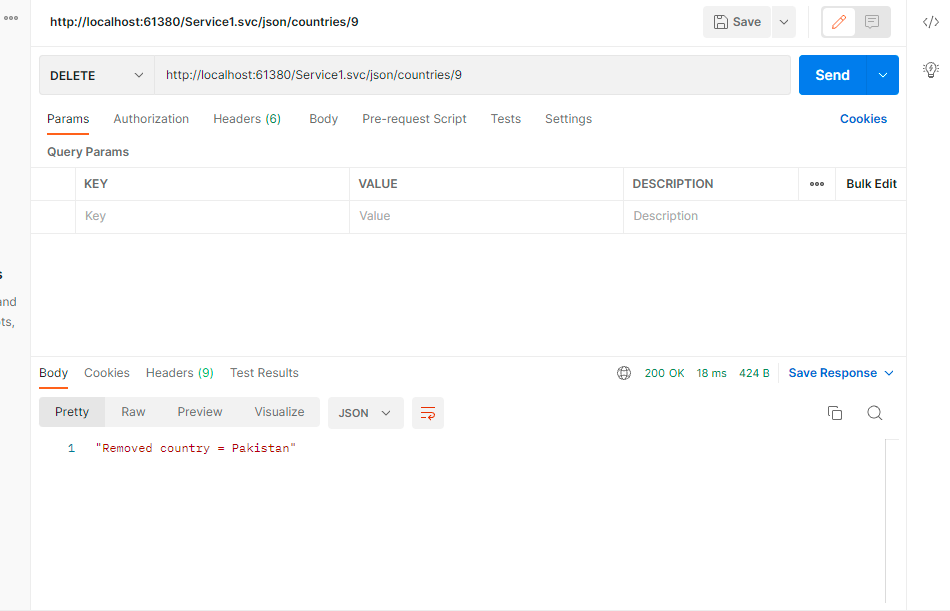This screenshot has height=611, width=950.
Task: Open the request Body tab
Action: click(324, 119)
